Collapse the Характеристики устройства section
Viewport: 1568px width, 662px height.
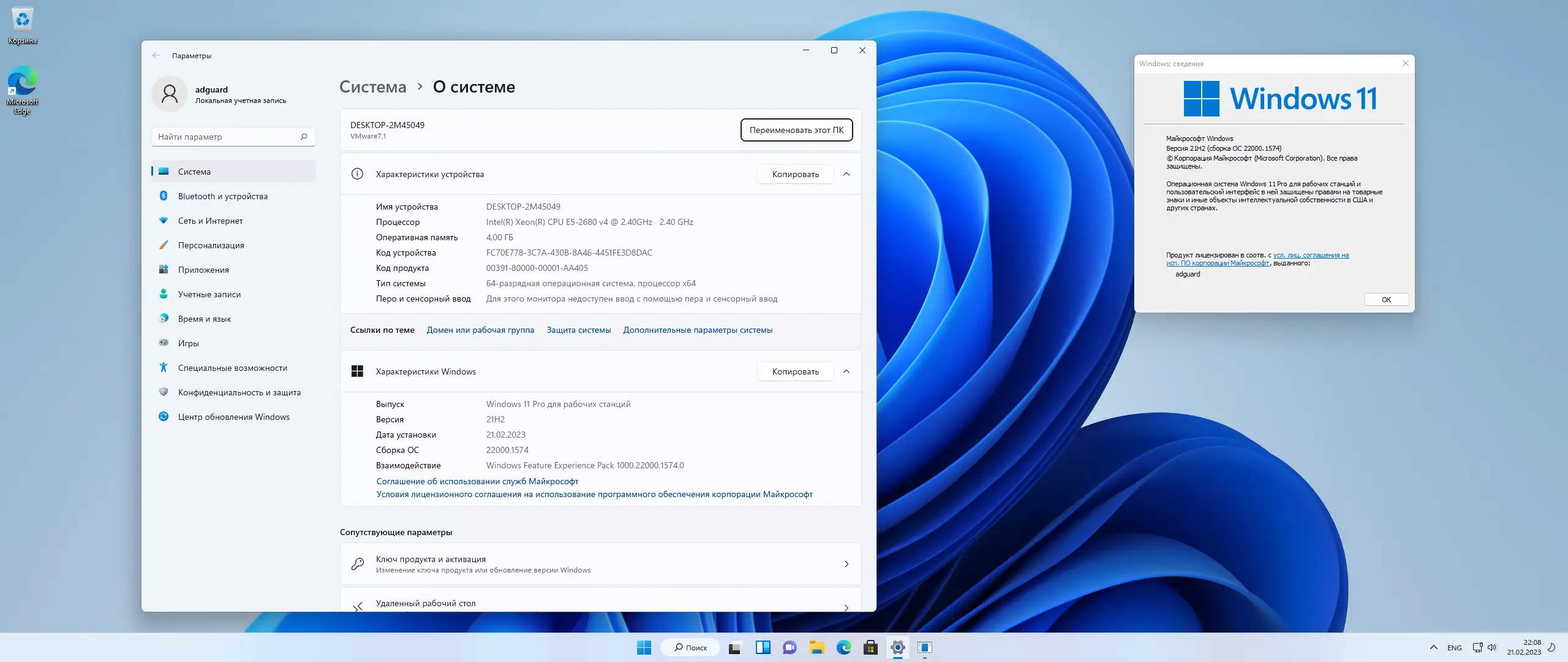pyautogui.click(x=848, y=174)
